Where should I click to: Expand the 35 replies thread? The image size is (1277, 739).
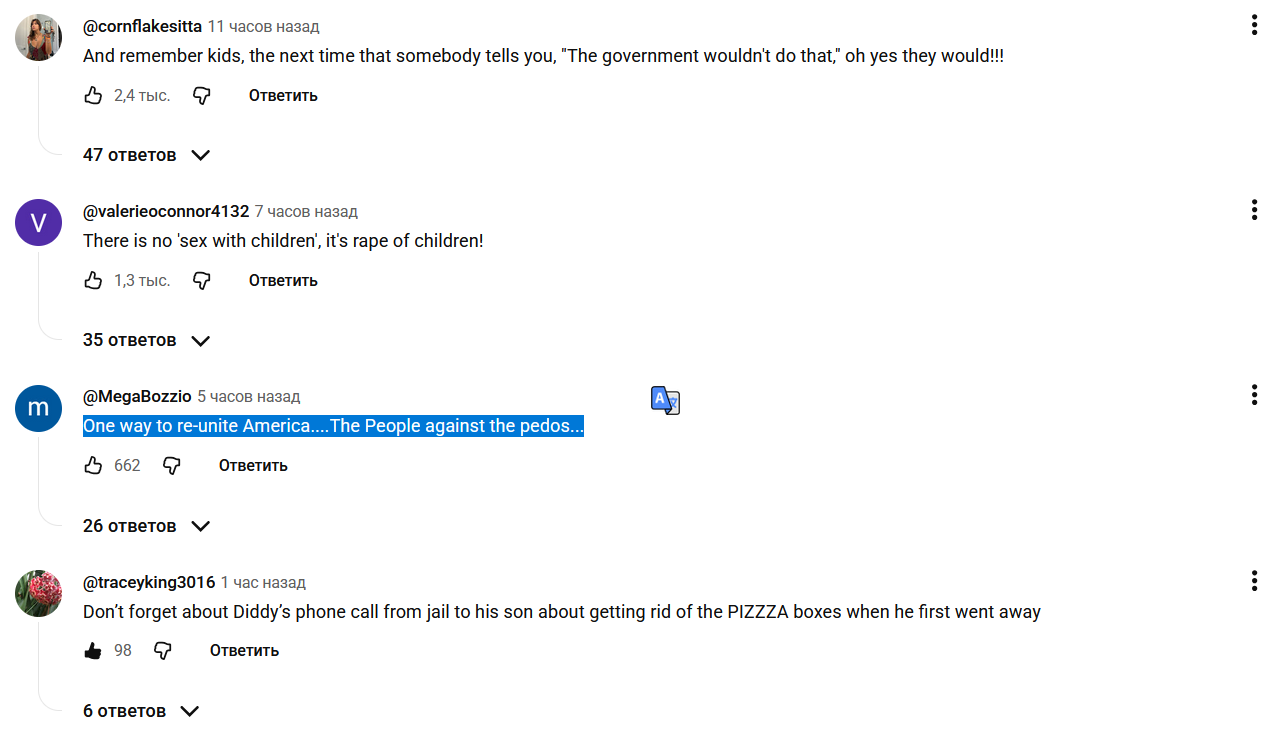click(146, 340)
